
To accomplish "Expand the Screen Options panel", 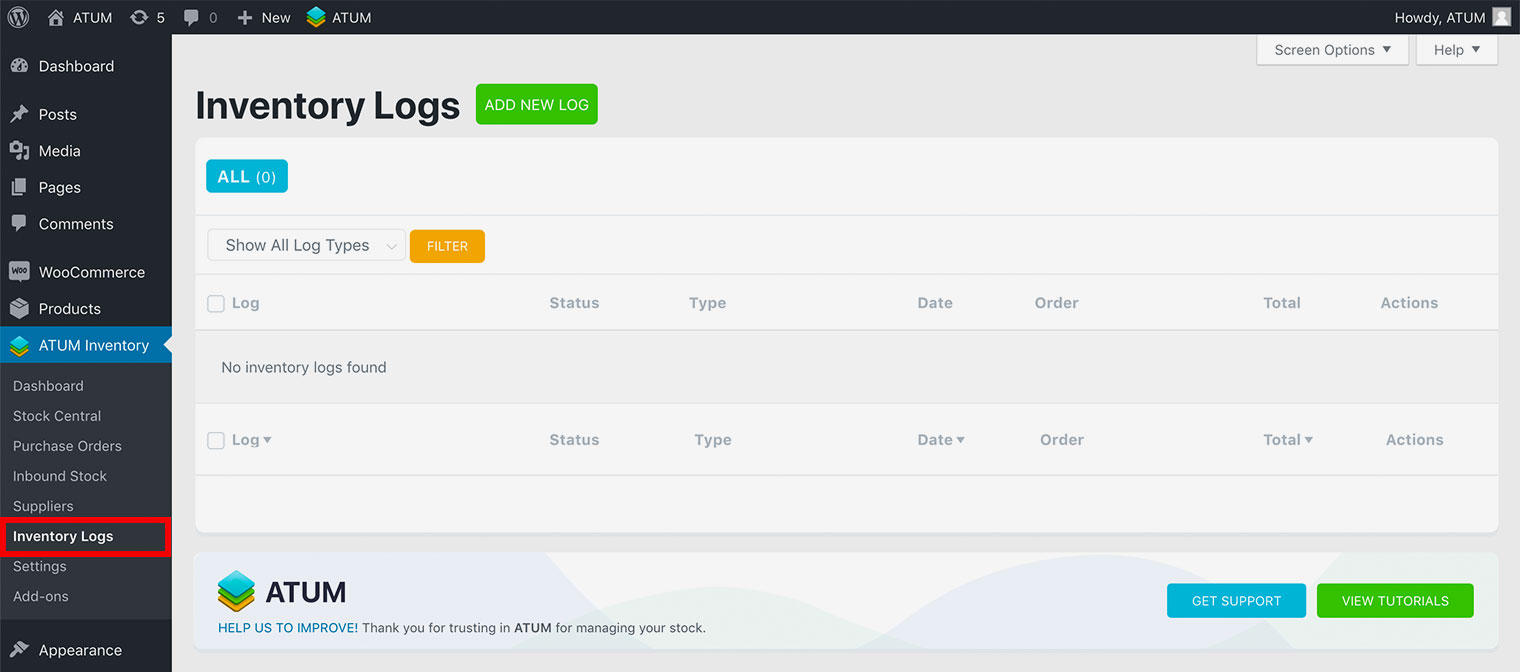I will tap(1332, 50).
